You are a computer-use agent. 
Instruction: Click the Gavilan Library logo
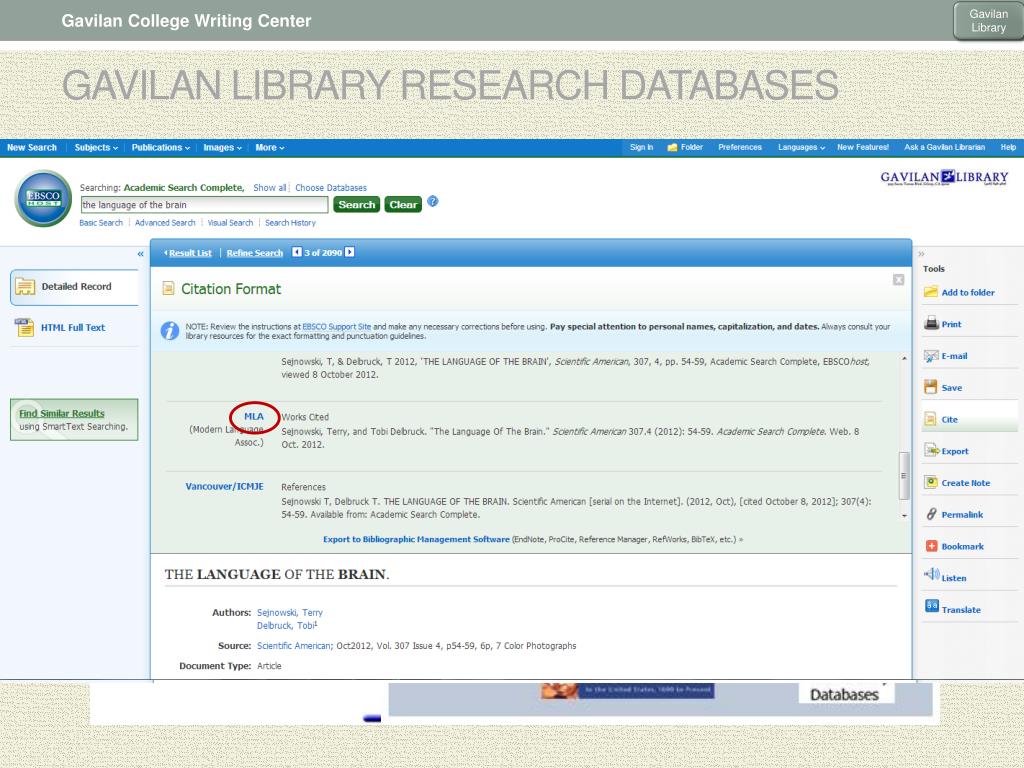944,178
